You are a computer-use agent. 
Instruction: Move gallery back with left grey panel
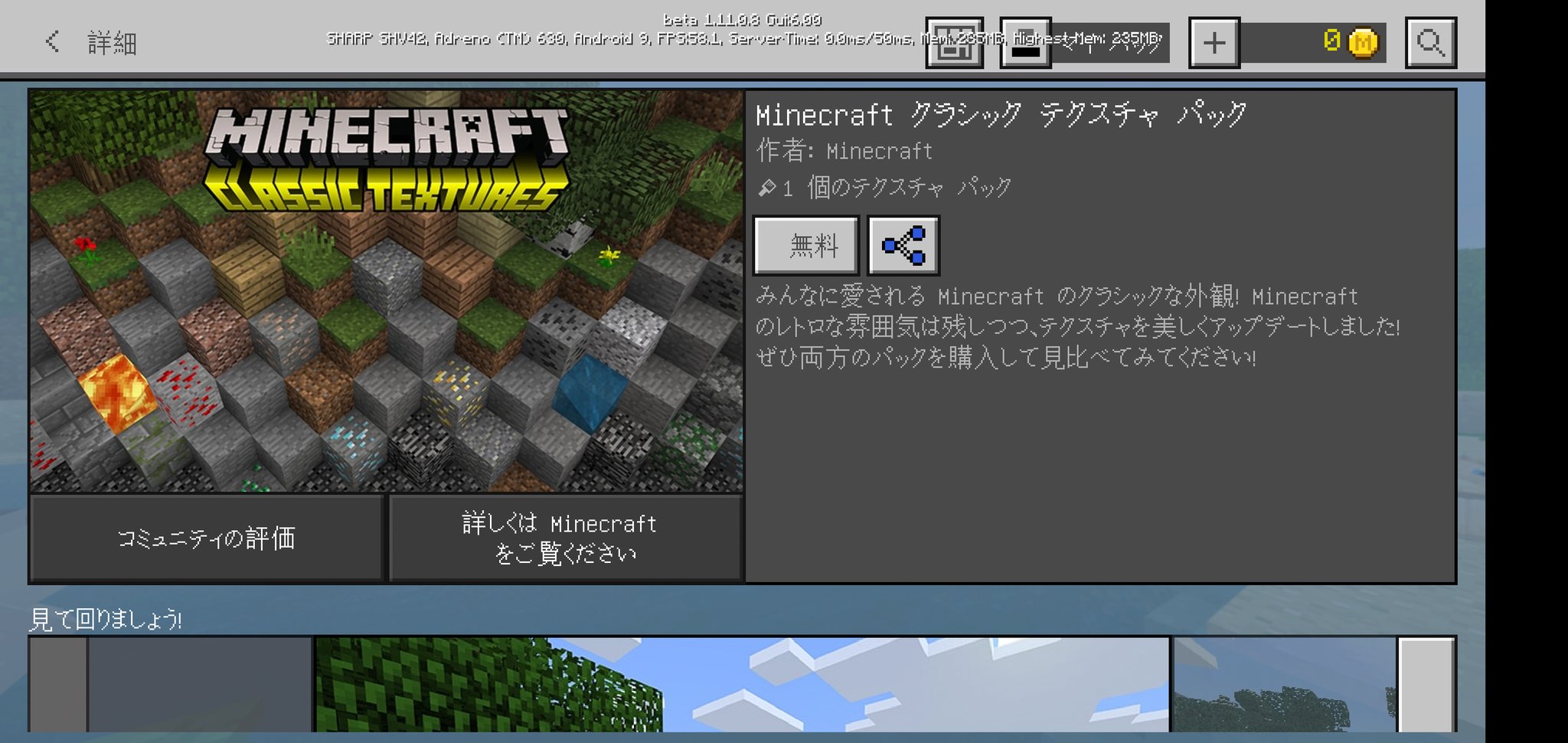58,684
